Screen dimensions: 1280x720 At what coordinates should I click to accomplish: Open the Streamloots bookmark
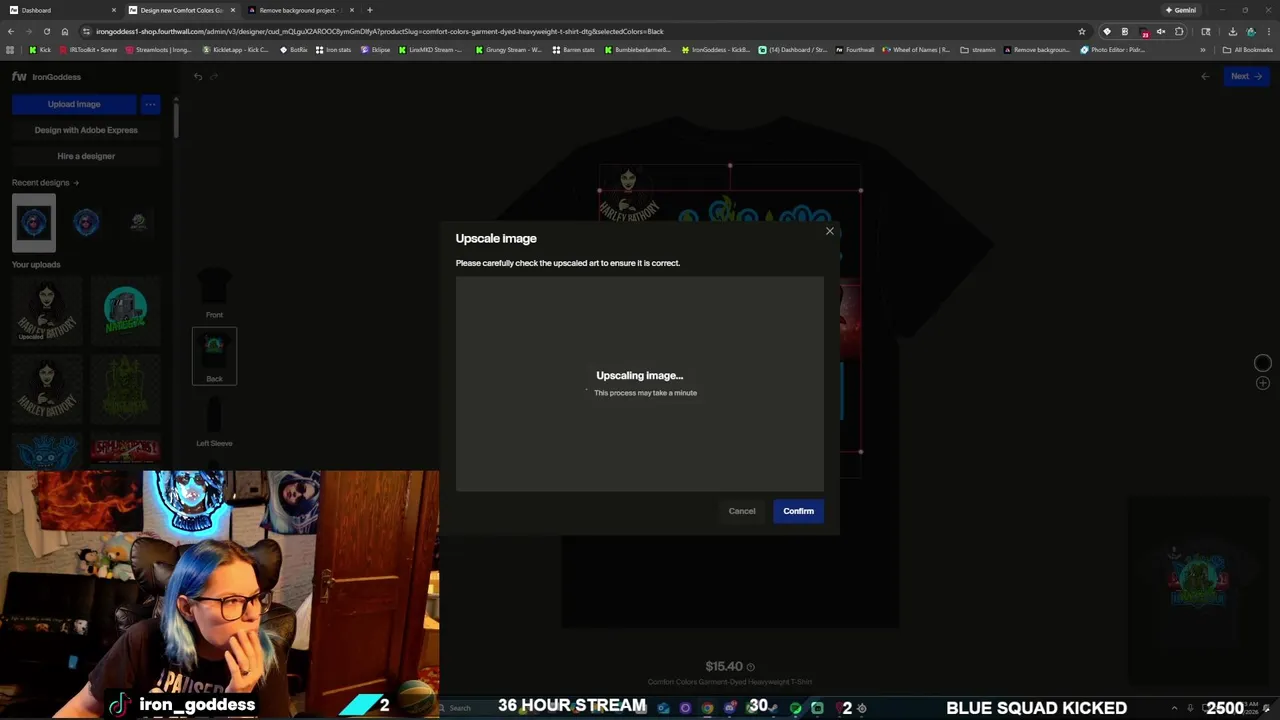point(160,49)
